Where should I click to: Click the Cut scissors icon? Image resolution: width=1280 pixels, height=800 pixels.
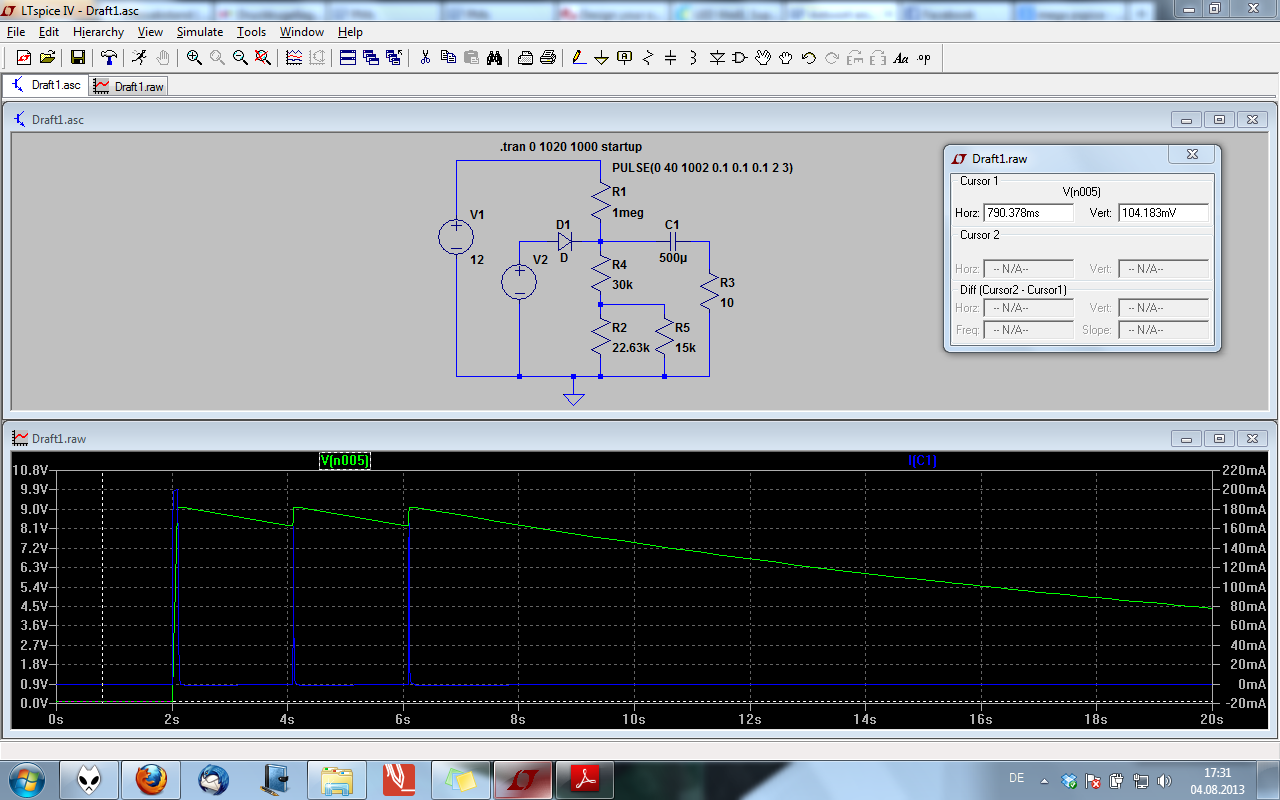pyautogui.click(x=425, y=58)
